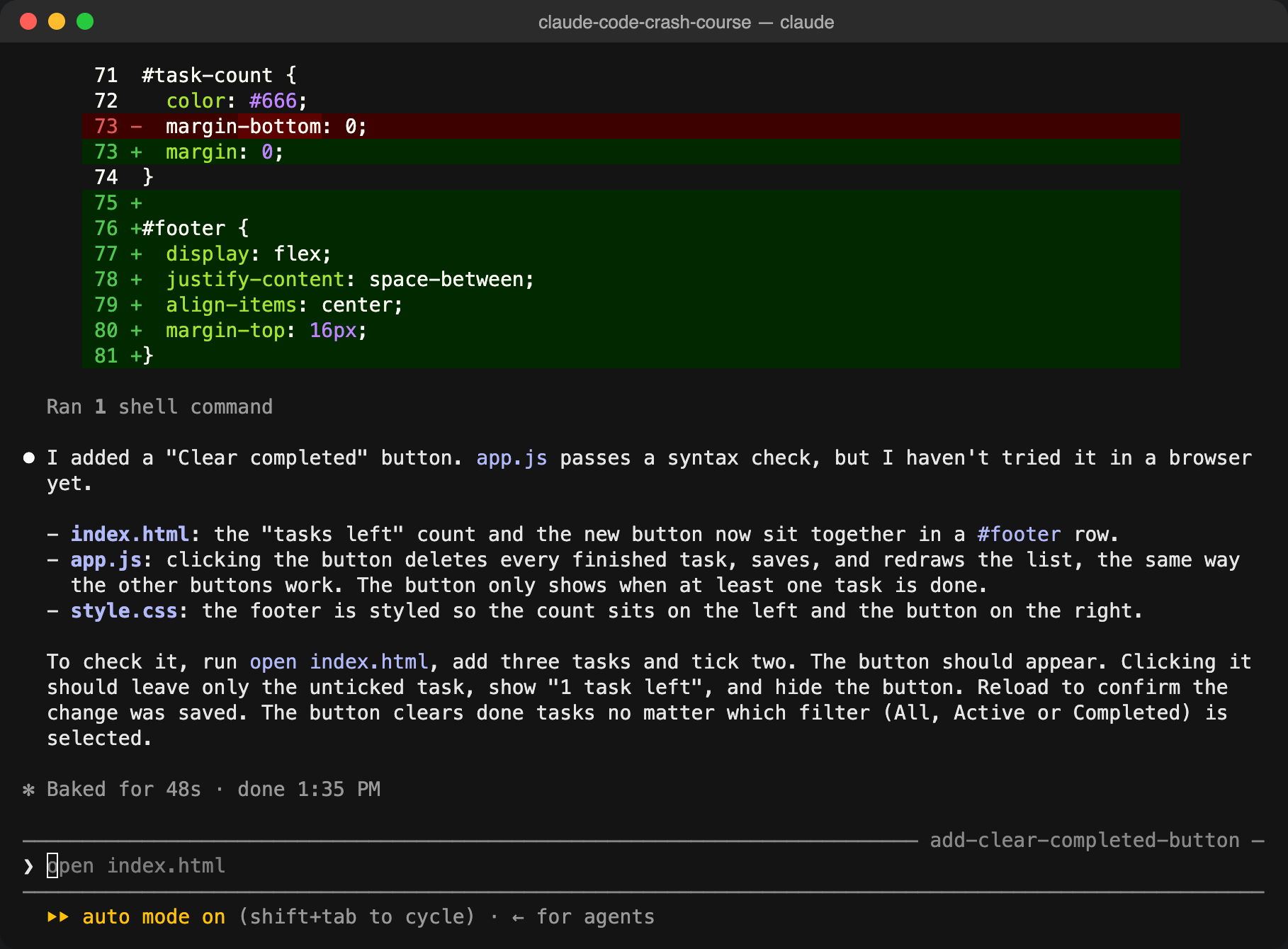Screen dimensions: 1288x949
Task: Click the '(shift+tab to cycle)' hint
Action: (x=357, y=917)
